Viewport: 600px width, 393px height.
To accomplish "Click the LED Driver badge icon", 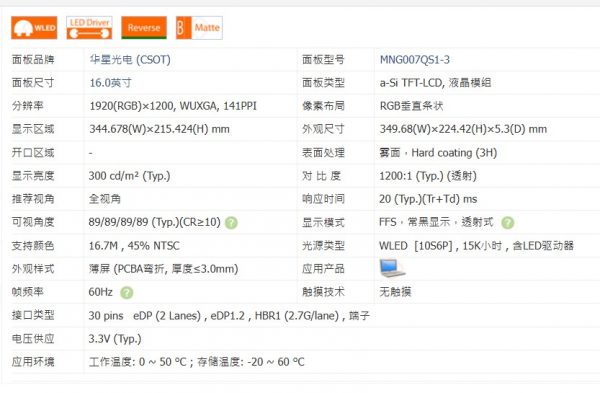I will [89, 28].
